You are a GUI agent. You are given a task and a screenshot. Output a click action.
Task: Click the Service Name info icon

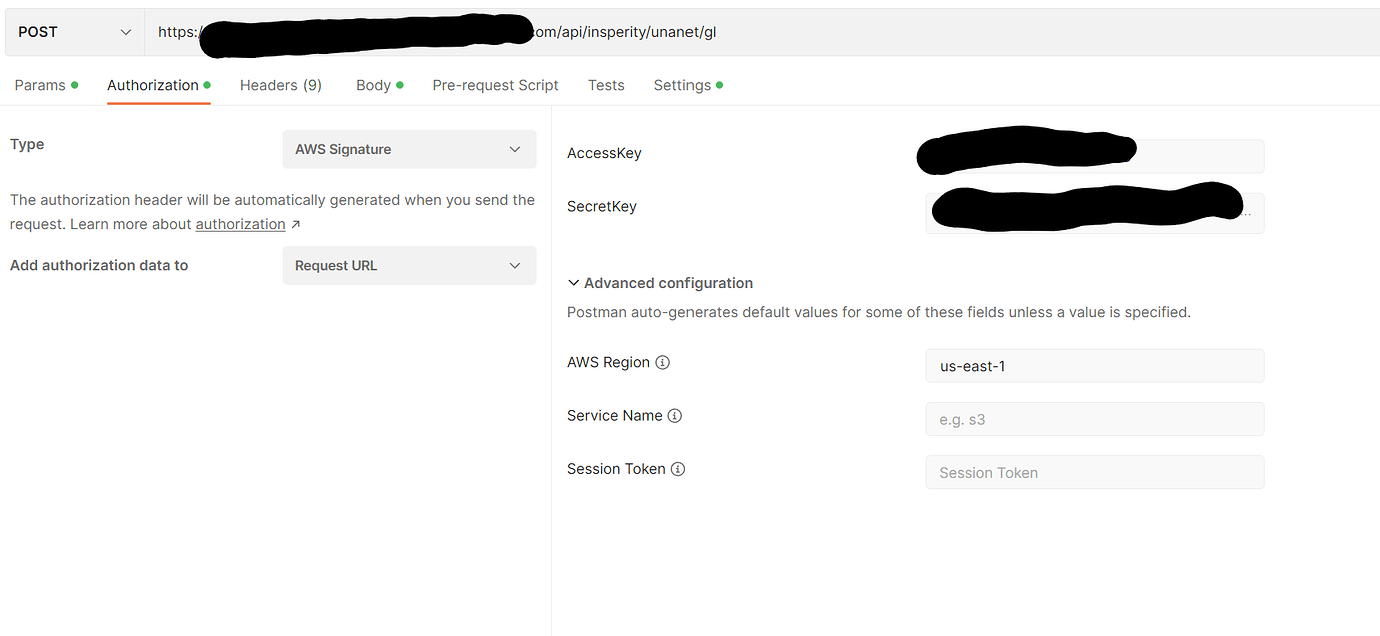(675, 416)
